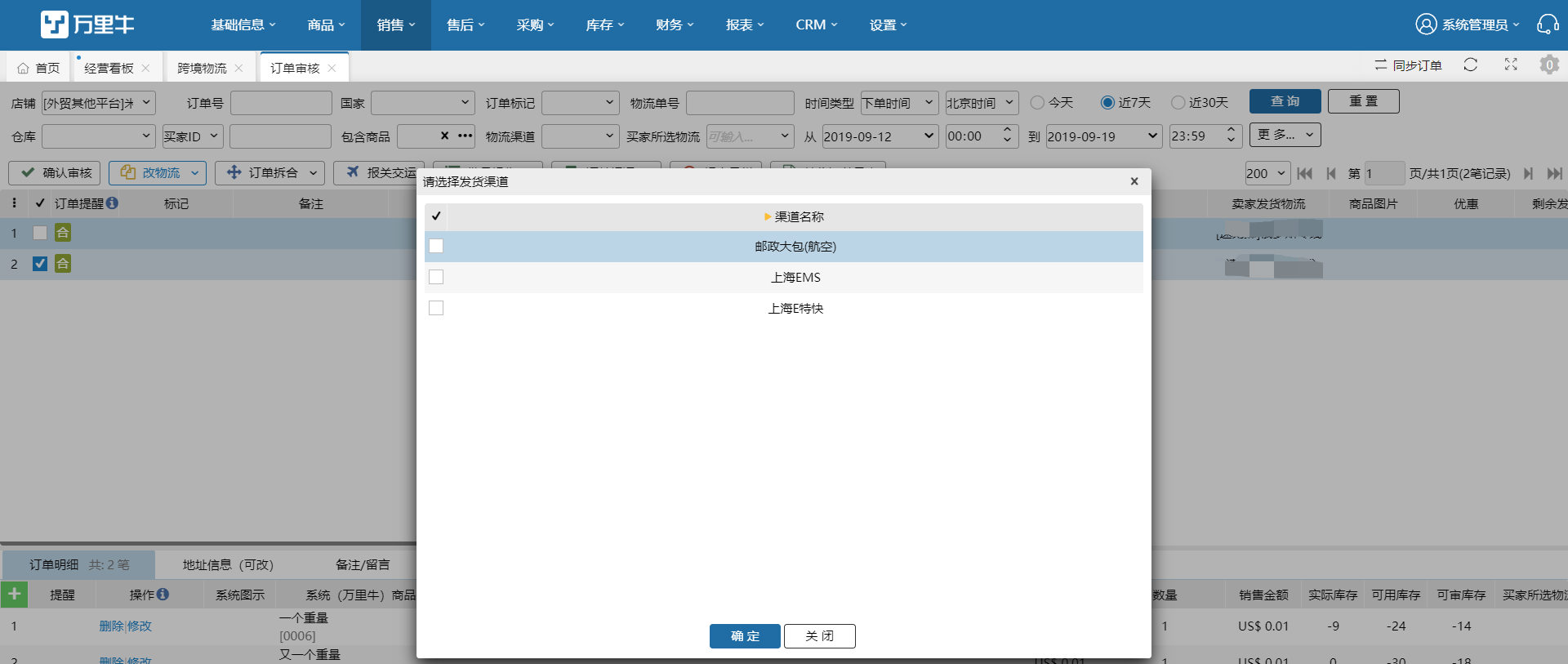This screenshot has height=664, width=1568.
Task: Open the 仓库 dropdown
Action: pos(98,136)
